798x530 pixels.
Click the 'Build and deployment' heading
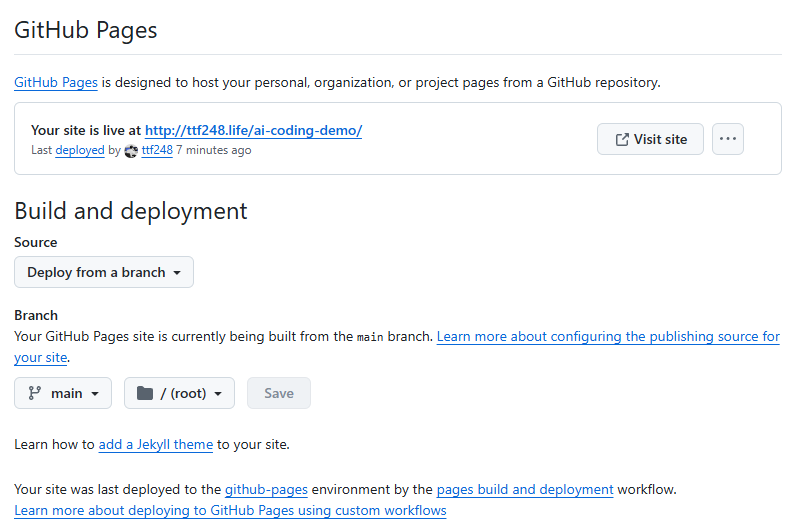coord(131,211)
